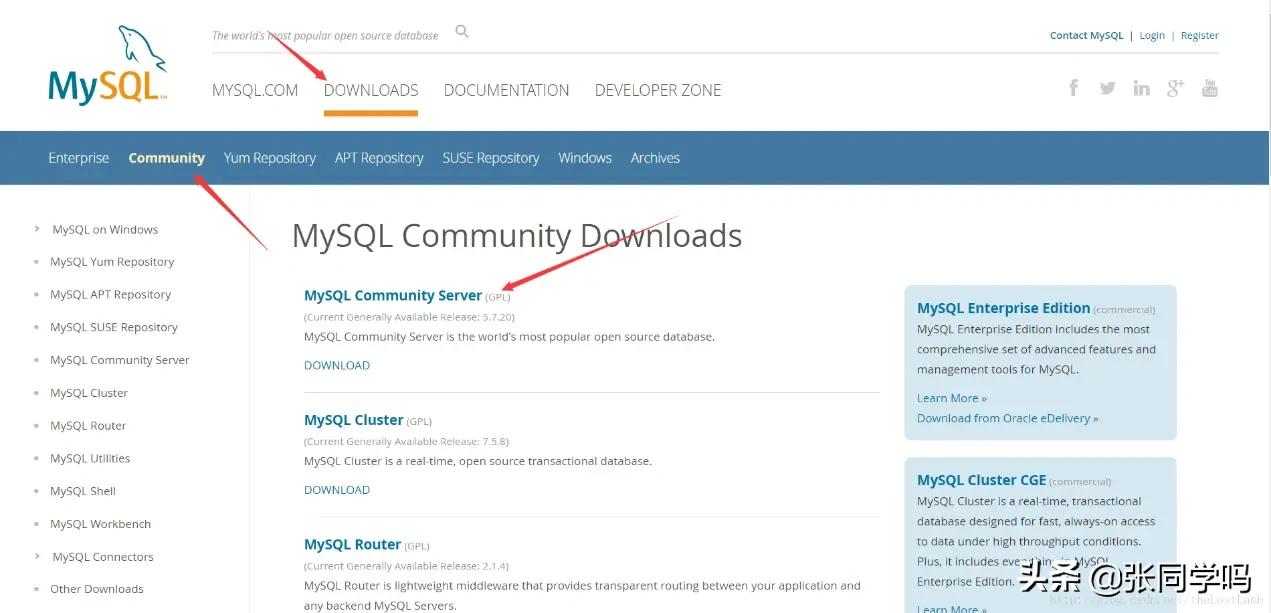This screenshot has width=1271, height=613.
Task: Open the MySQL Twitter icon
Action: (1107, 88)
